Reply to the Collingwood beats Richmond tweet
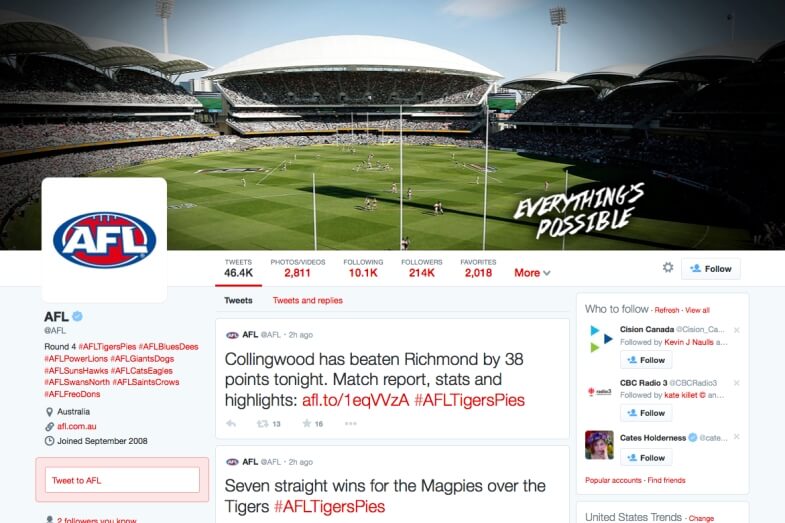 231,423
